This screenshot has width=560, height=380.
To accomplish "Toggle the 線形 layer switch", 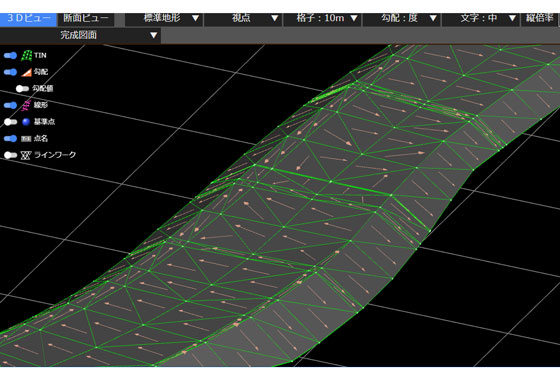I will pyautogui.click(x=10, y=105).
